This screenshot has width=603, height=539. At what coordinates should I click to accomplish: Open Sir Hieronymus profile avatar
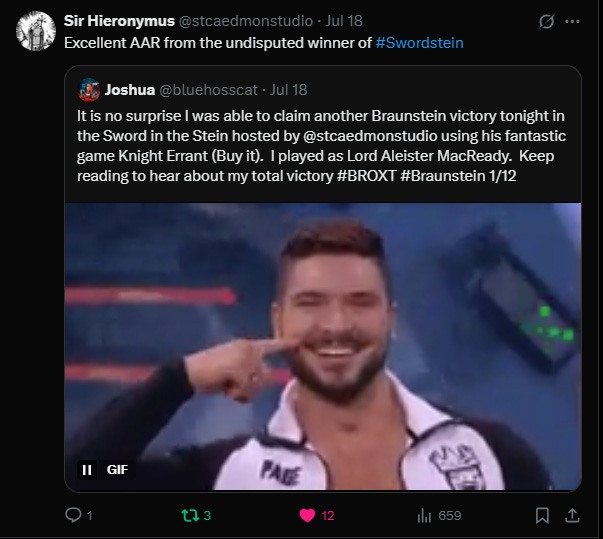36,31
